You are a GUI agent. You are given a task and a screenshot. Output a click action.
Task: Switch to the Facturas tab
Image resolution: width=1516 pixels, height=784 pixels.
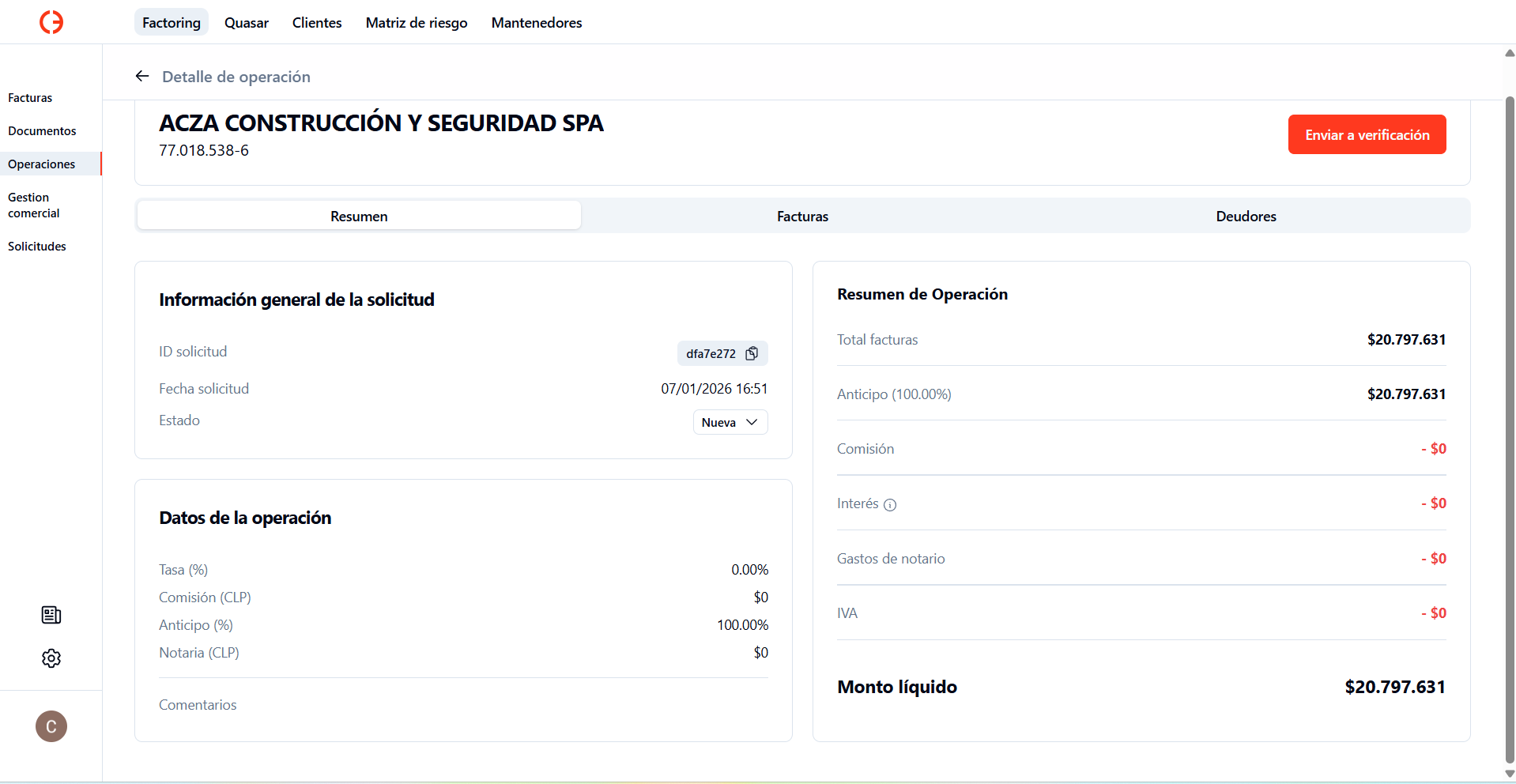click(802, 216)
